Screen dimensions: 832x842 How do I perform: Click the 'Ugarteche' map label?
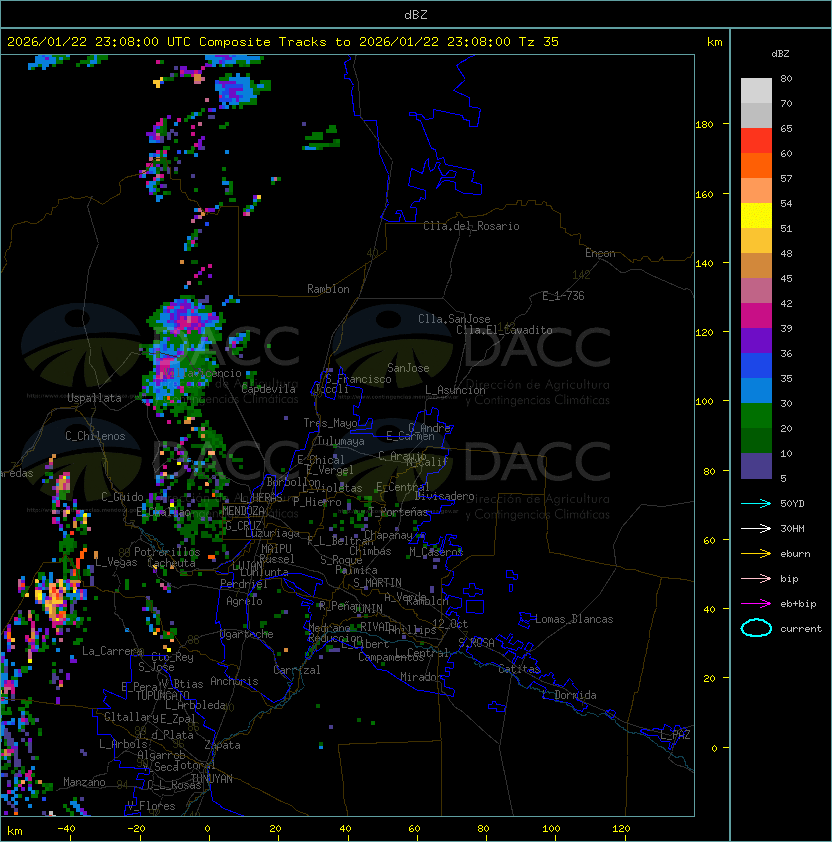tap(247, 634)
